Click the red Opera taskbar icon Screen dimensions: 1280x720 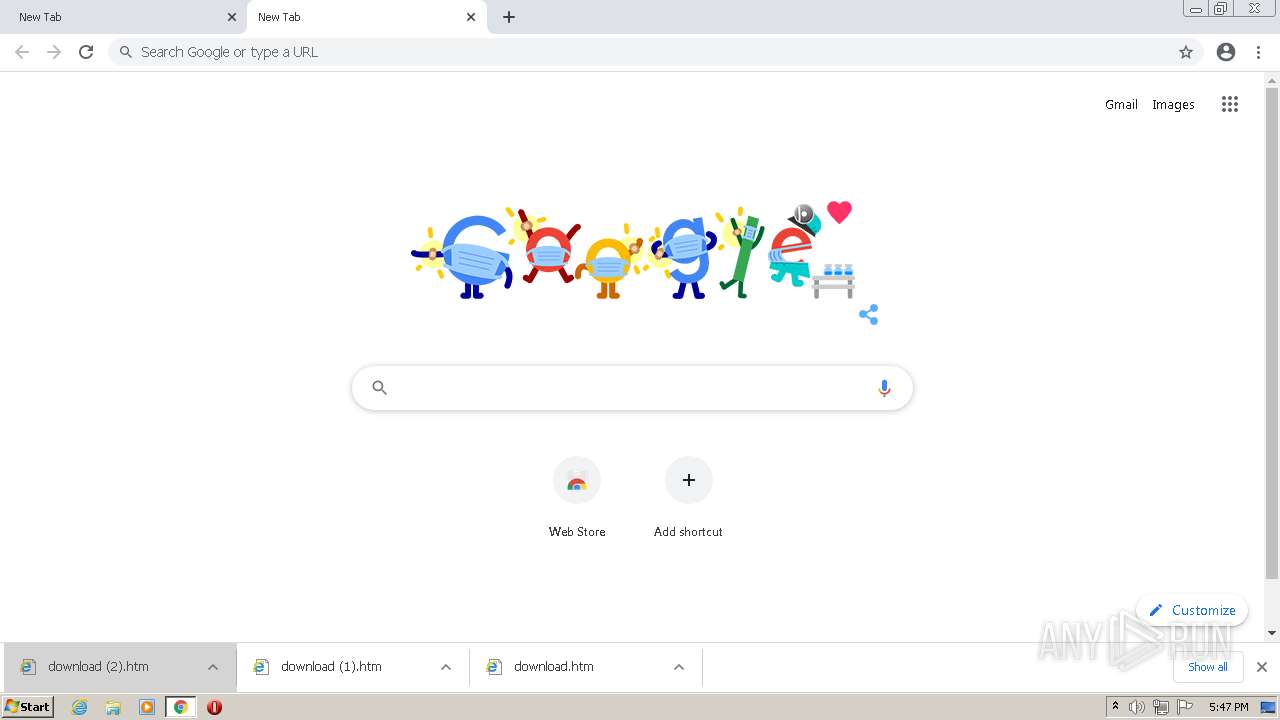[214, 707]
